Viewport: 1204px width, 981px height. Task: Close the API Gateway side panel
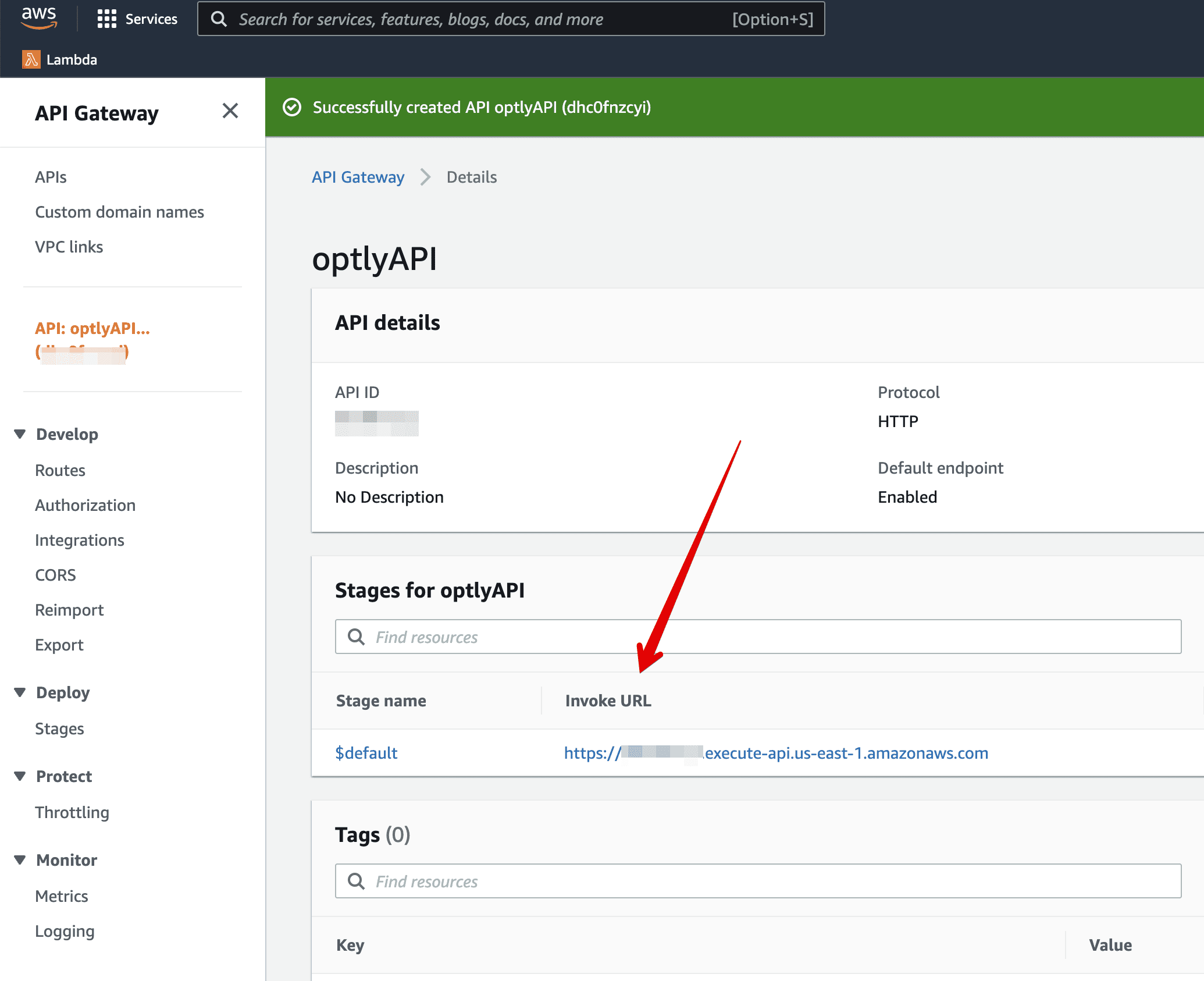230,111
